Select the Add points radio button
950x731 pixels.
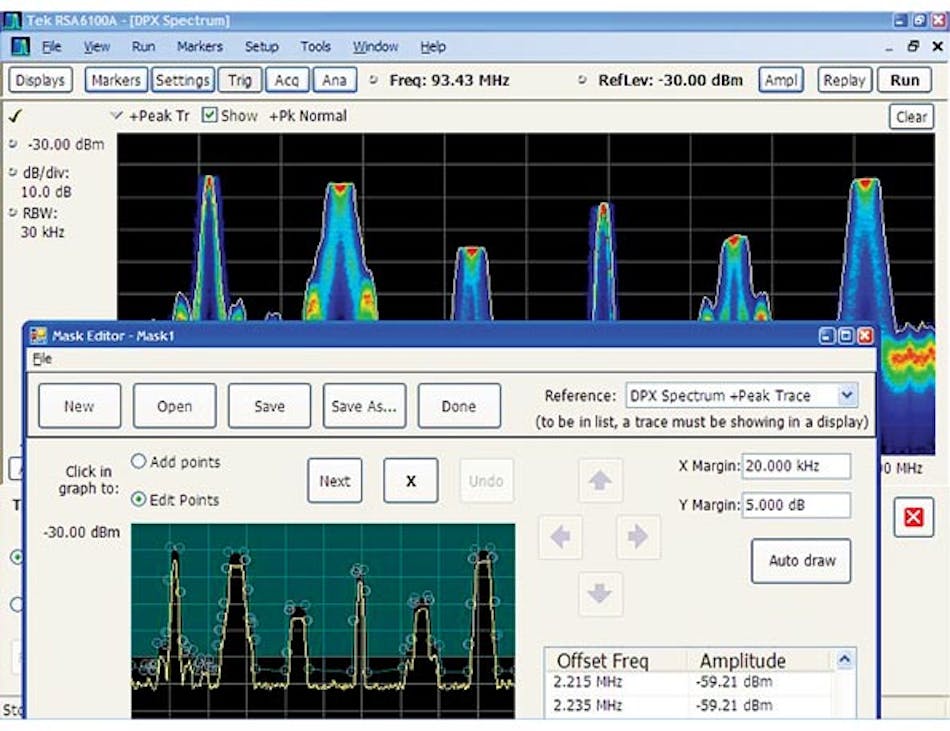(x=138, y=462)
